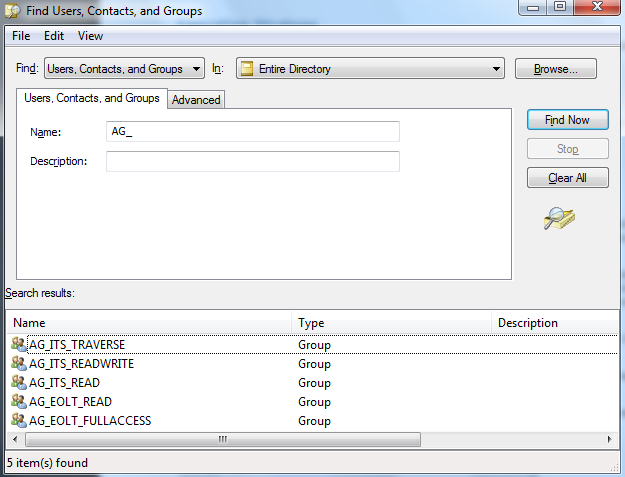Click the Find Now button

pos(568,120)
